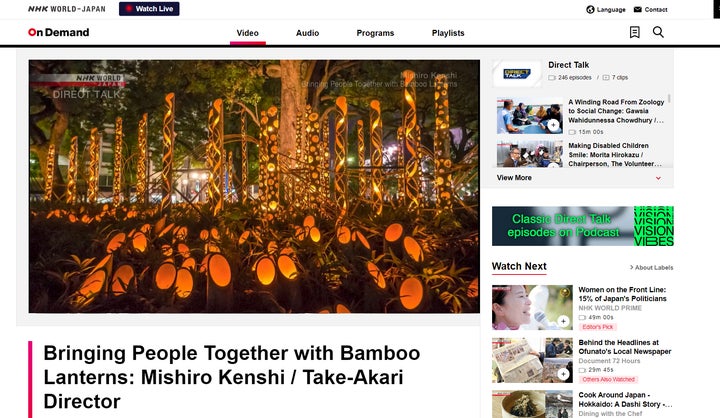Open the search magnifier icon

point(658,32)
